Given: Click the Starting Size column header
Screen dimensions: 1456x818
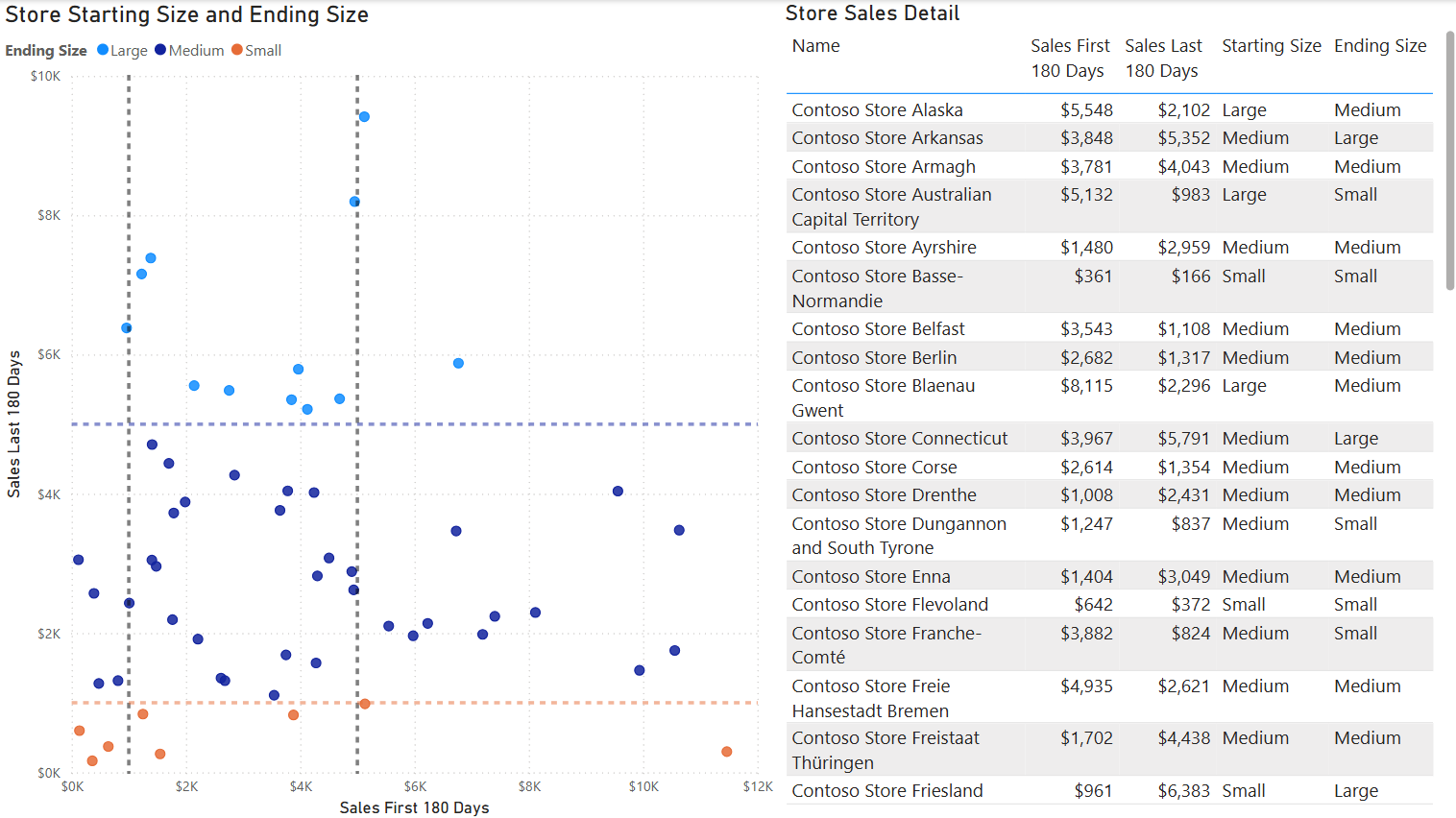Looking at the screenshot, I should (1271, 46).
